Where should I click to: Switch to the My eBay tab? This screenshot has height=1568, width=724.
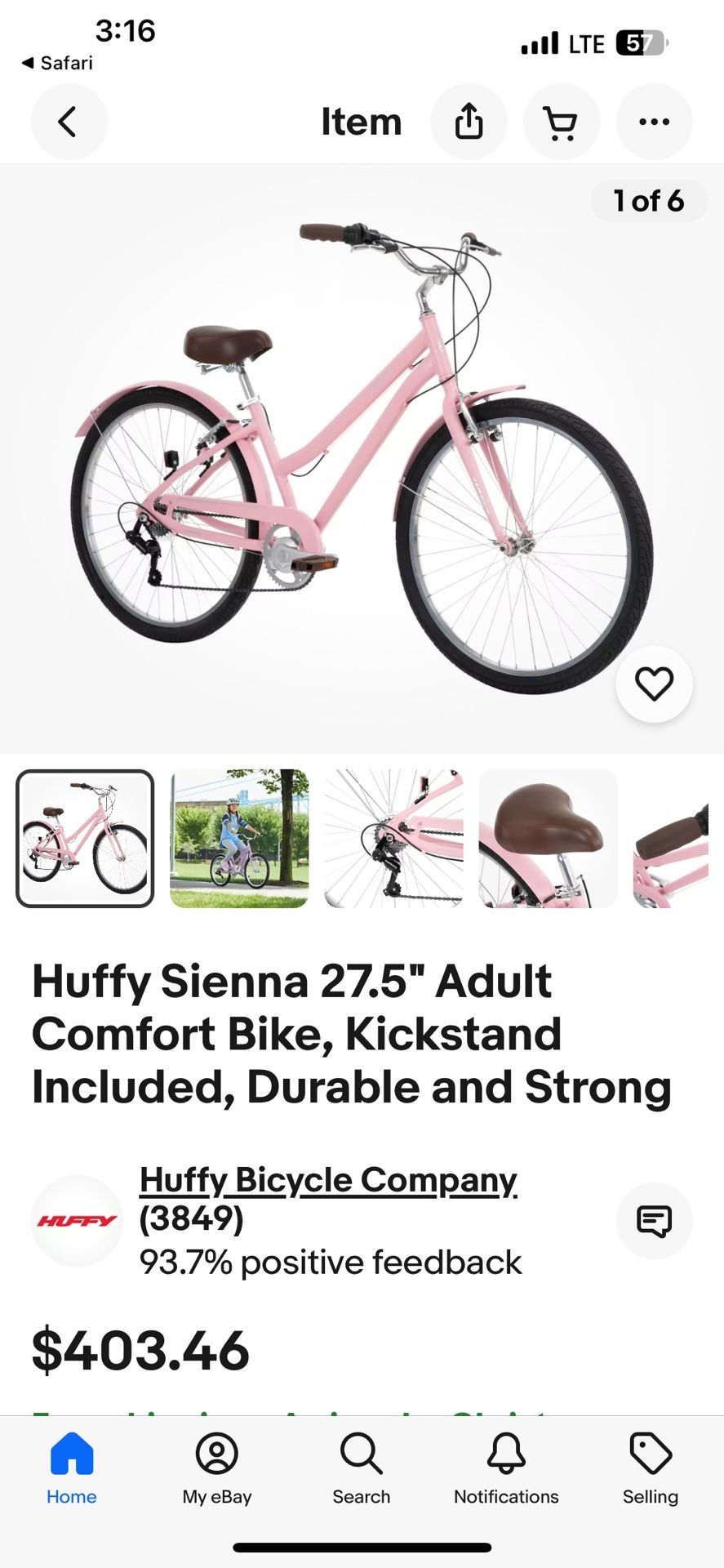tap(217, 1468)
